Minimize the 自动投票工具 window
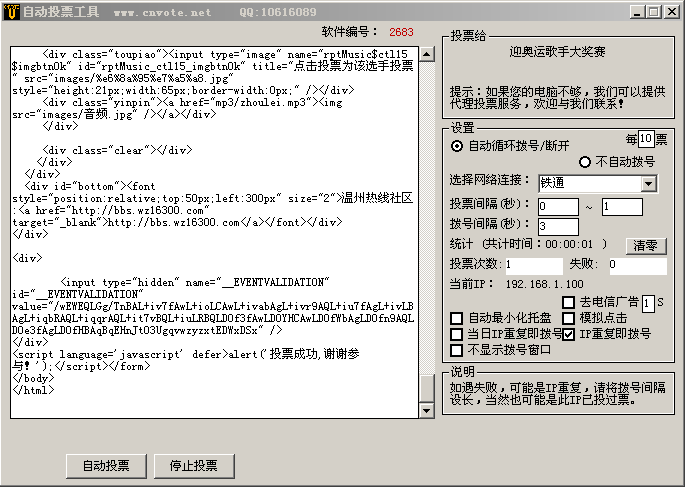Screen dimensions: 685x487 coord(636,12)
